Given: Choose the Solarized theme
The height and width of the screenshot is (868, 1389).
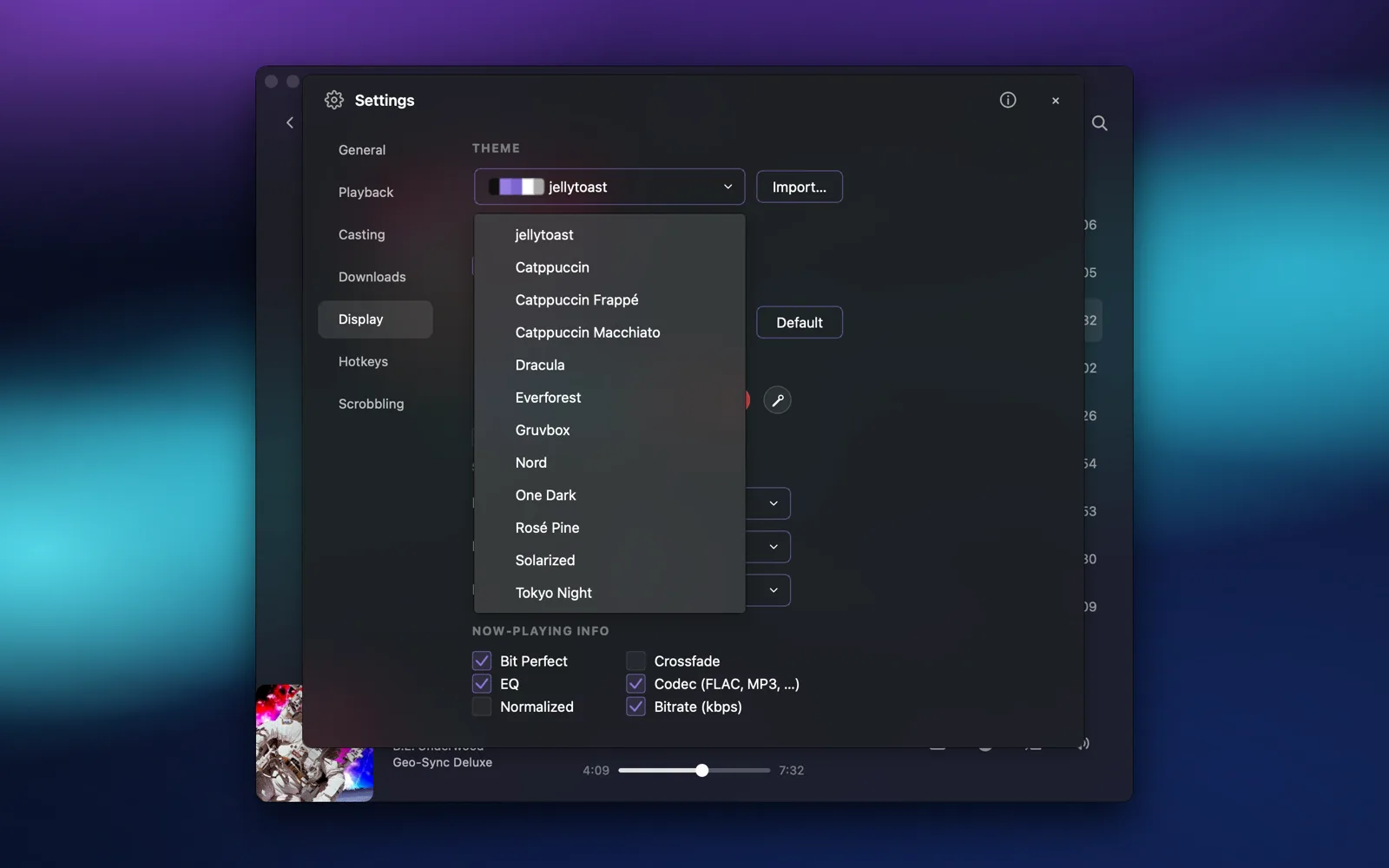Looking at the screenshot, I should point(609,561).
